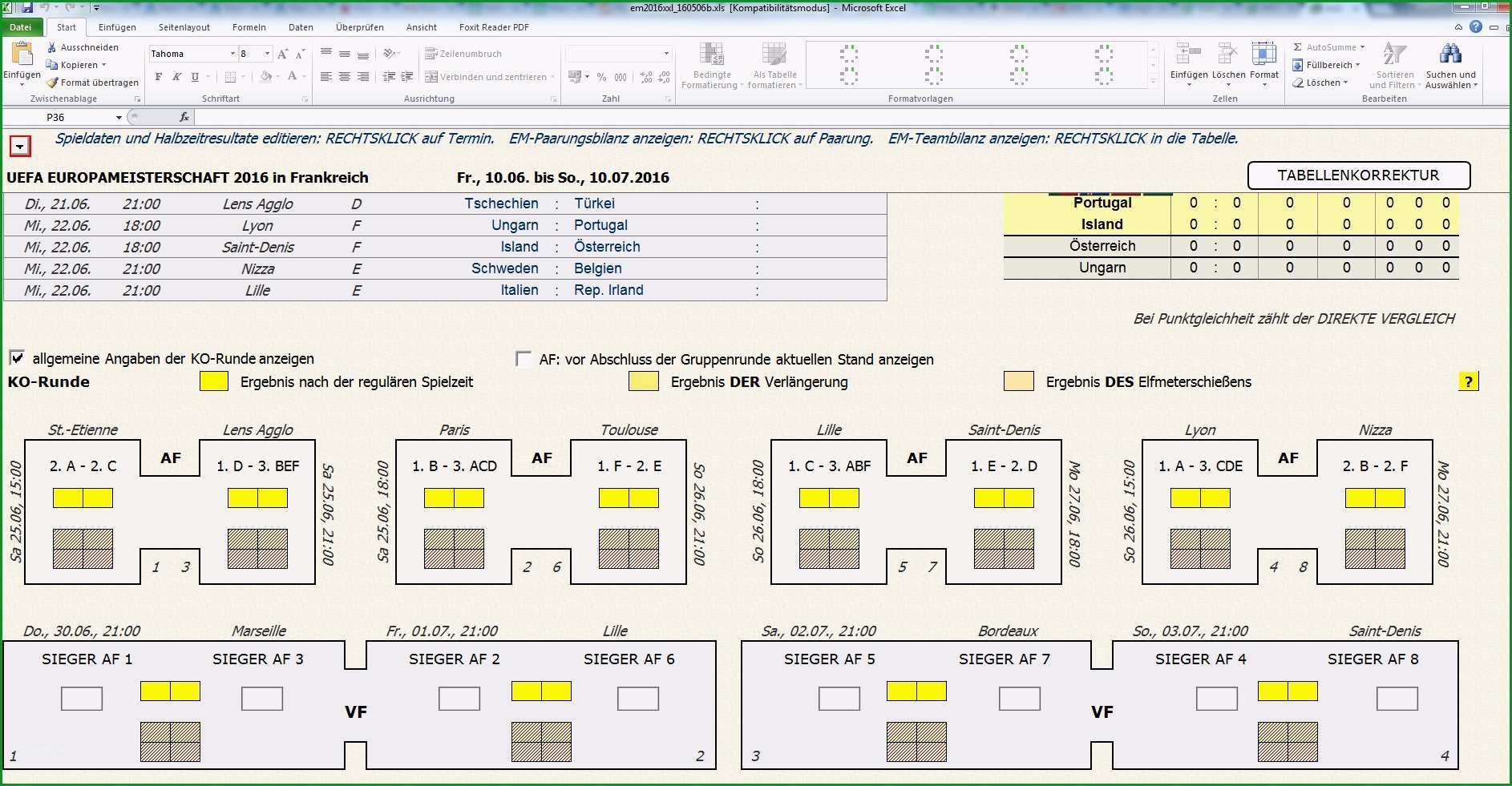Screen dimensions: 1512x786
Task: Switch to the Einfügen ribbon tab
Action: click(x=117, y=27)
